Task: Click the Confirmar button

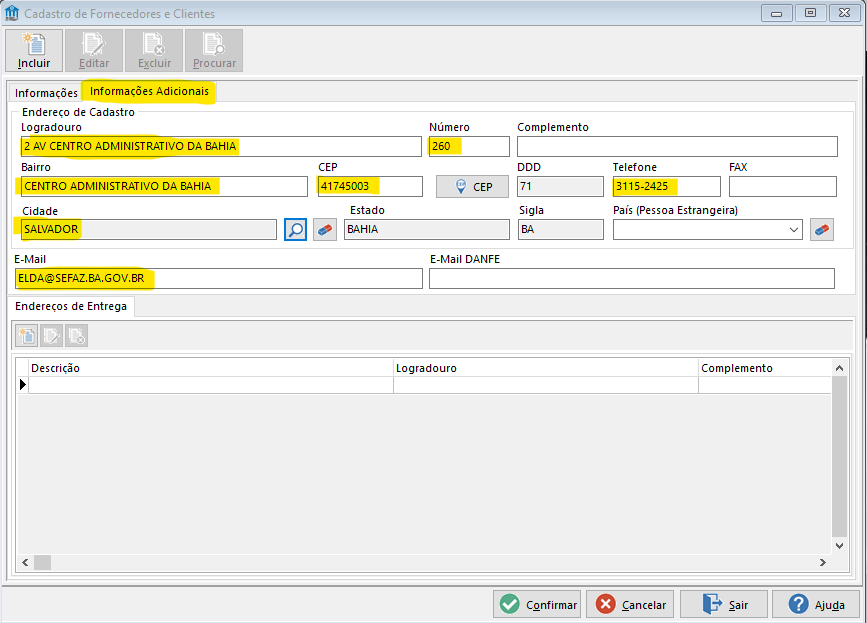Action: [x=537, y=605]
